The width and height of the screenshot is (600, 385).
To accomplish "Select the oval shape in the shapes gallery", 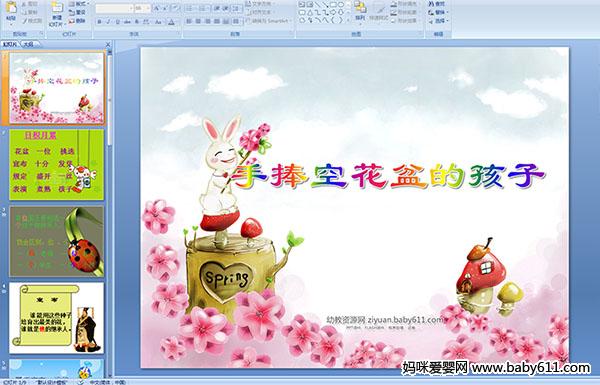I will click(341, 5).
